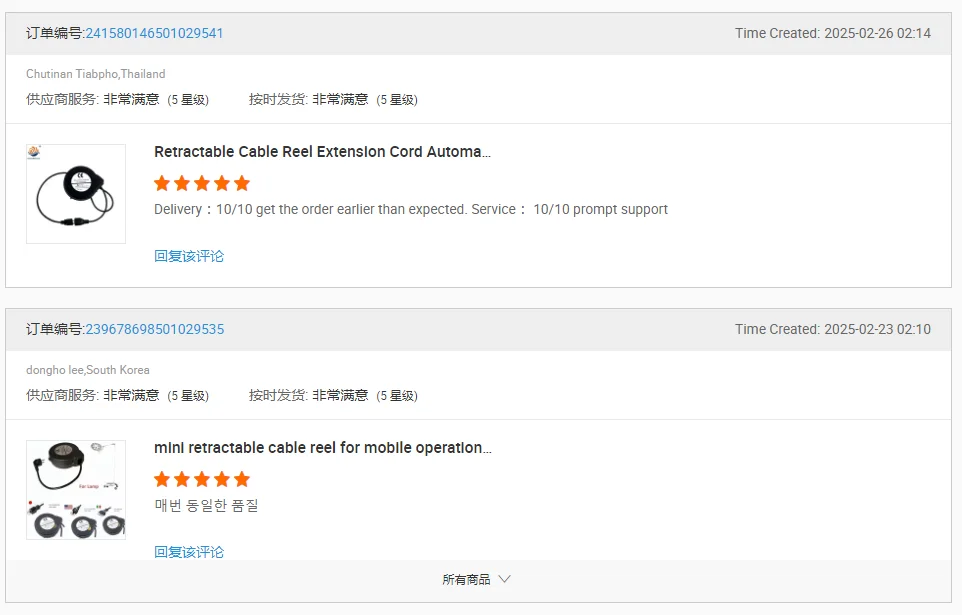Click the fifth star of the mini reel rating
This screenshot has width=962, height=615.
(x=242, y=479)
